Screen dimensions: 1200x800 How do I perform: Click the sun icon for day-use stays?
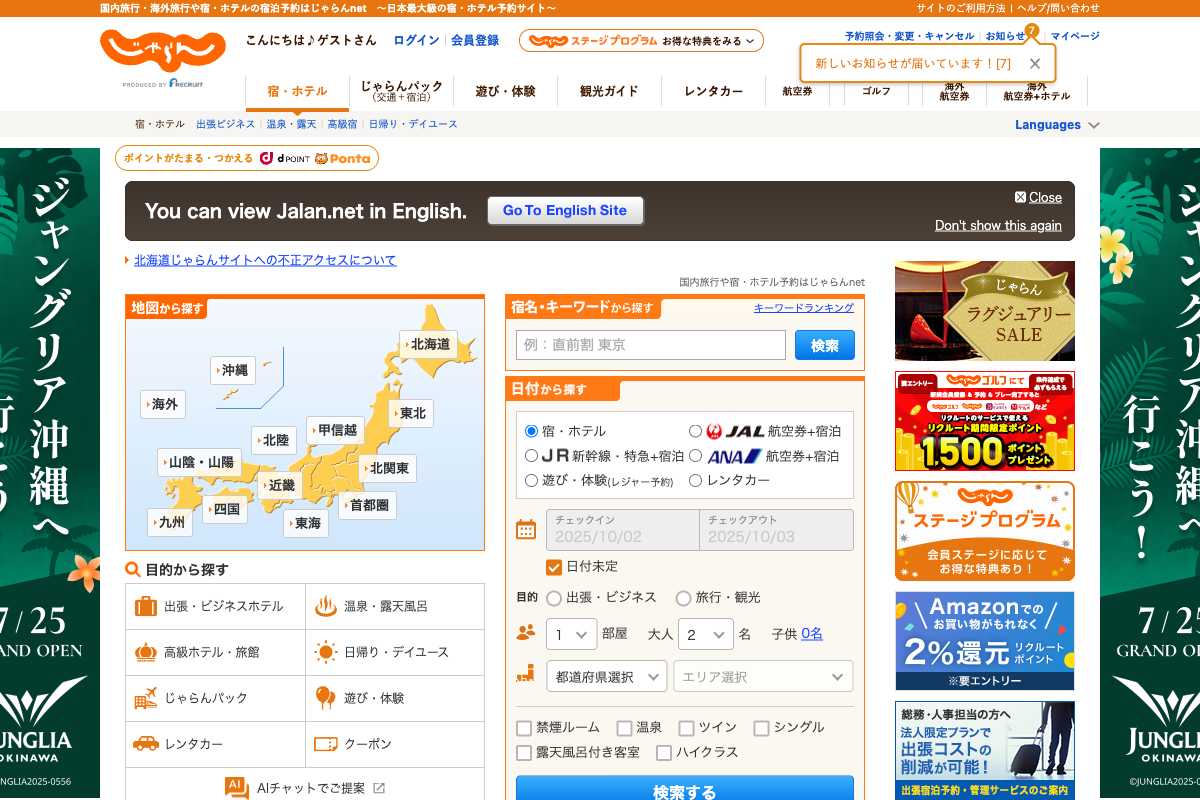pyautogui.click(x=326, y=652)
